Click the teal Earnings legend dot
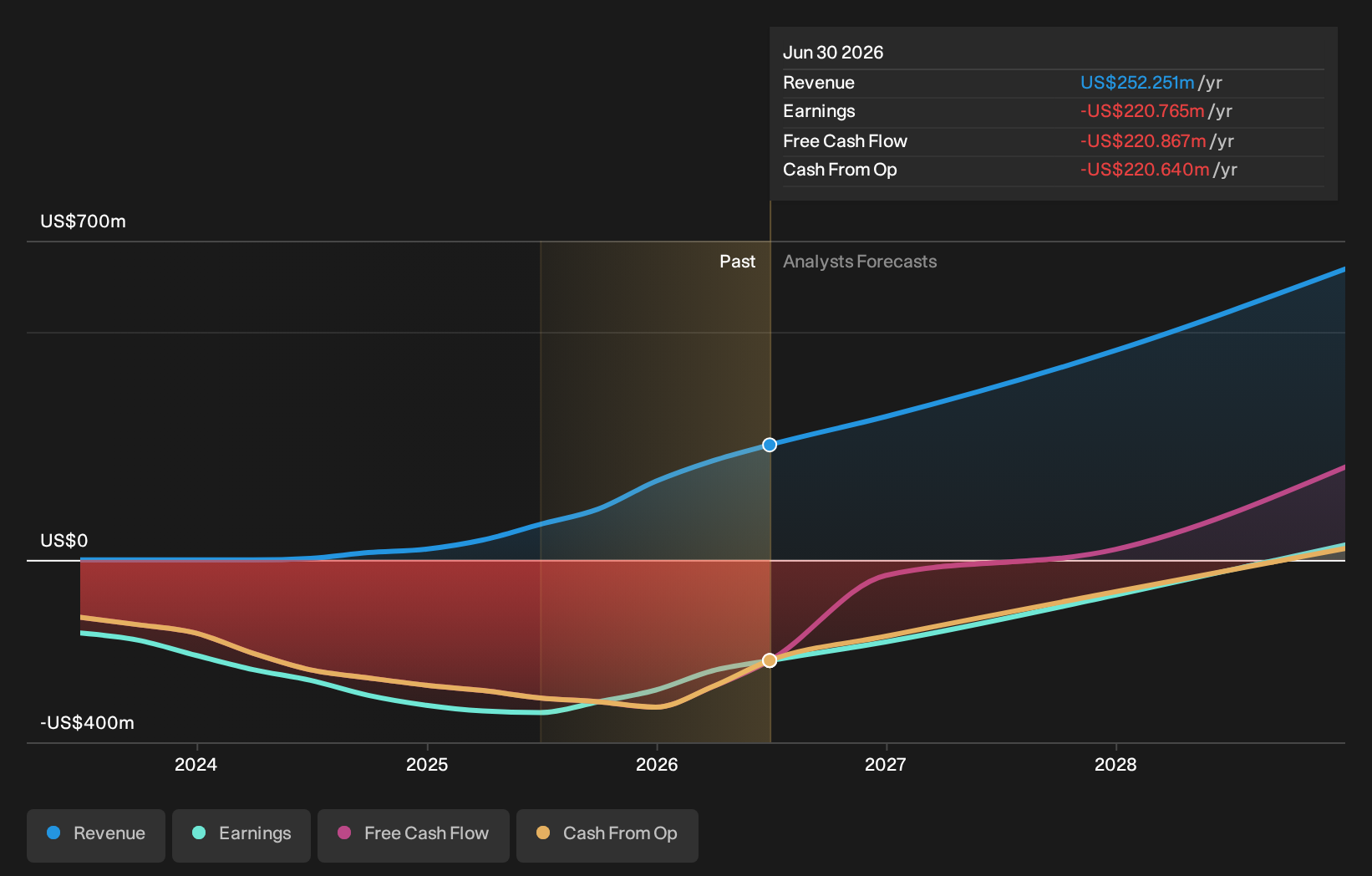This screenshot has height=876, width=1372. 199,833
